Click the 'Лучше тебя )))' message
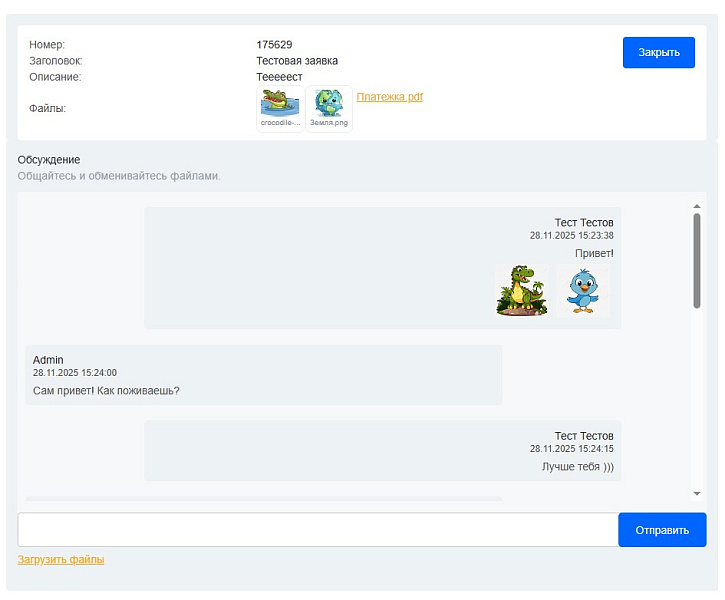Screen dimensions: 725x600 (x=577, y=466)
